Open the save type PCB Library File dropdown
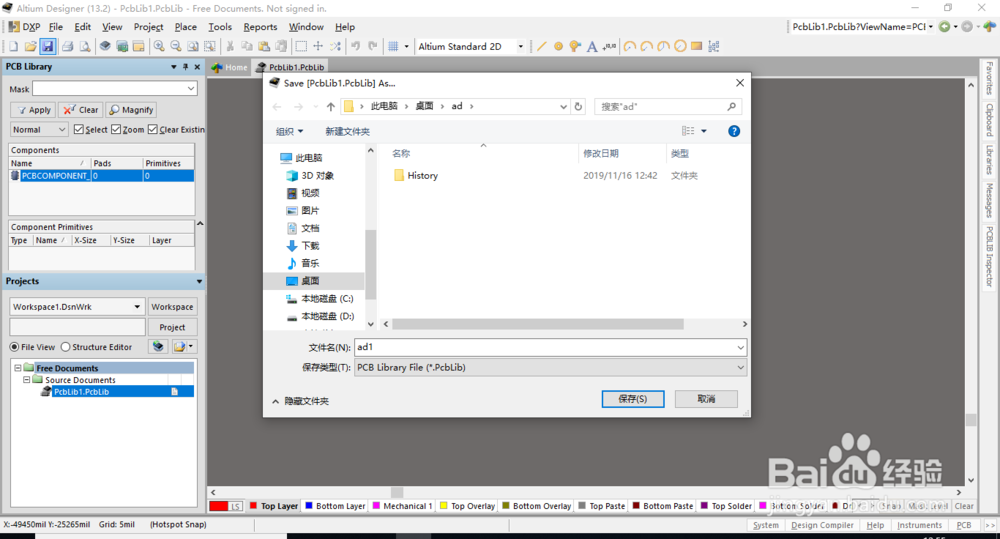This screenshot has height=539, width=1000. coord(740,367)
